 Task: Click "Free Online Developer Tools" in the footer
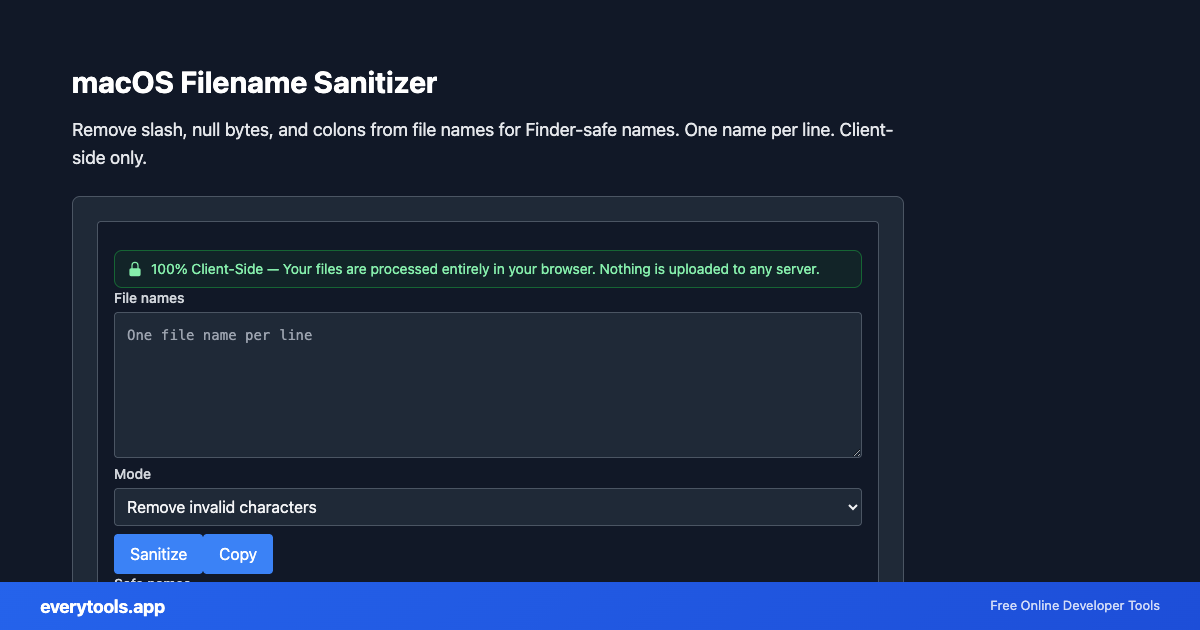point(1075,606)
